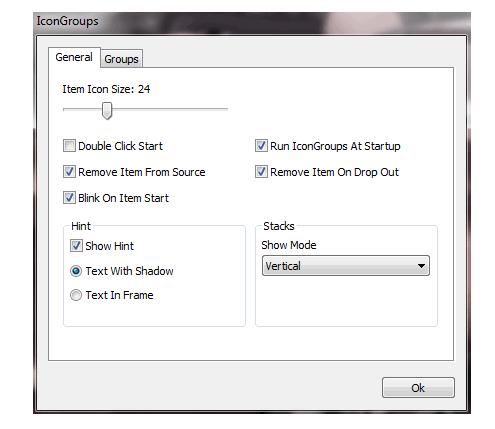Click the Item Icon Size slider thumb
The height and width of the screenshot is (429, 495).
[107, 110]
